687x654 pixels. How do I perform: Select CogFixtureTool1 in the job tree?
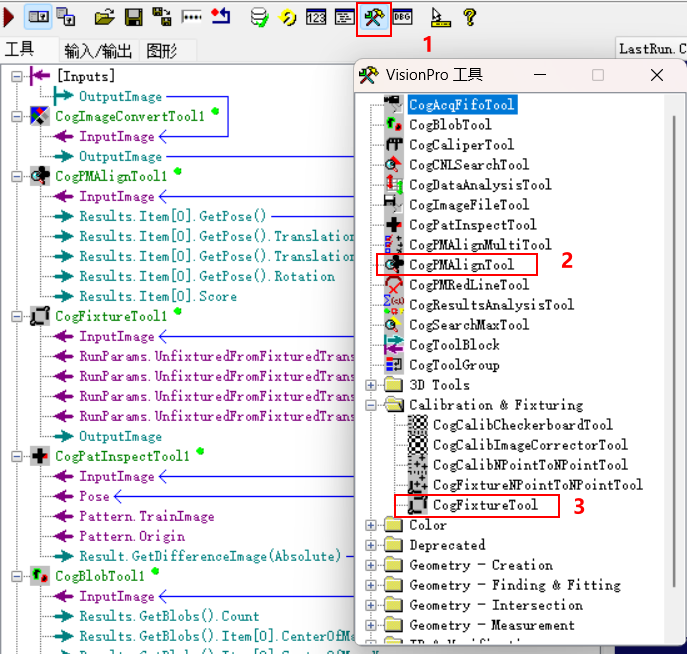coord(111,316)
